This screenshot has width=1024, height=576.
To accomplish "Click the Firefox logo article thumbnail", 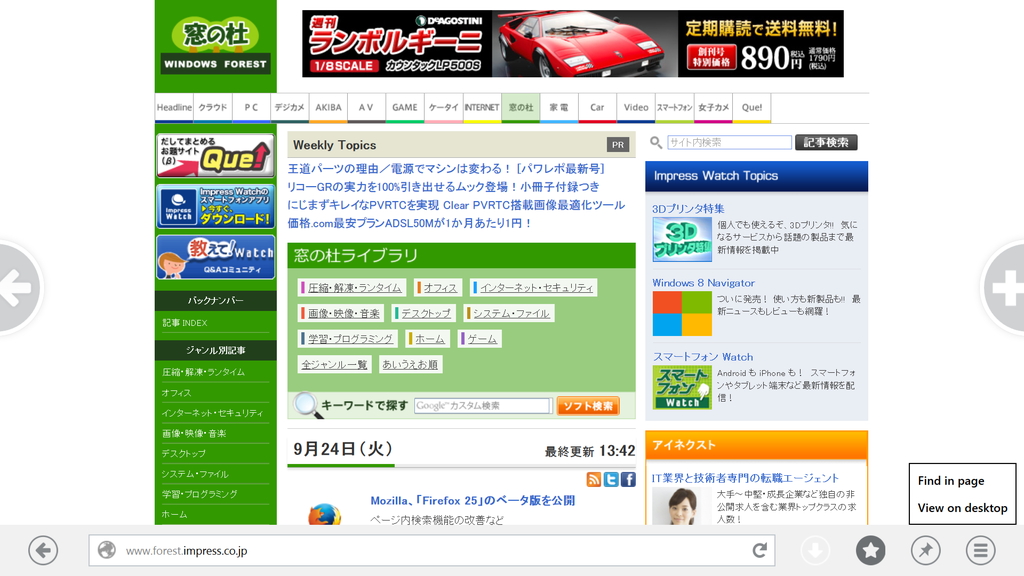I will coord(324,514).
